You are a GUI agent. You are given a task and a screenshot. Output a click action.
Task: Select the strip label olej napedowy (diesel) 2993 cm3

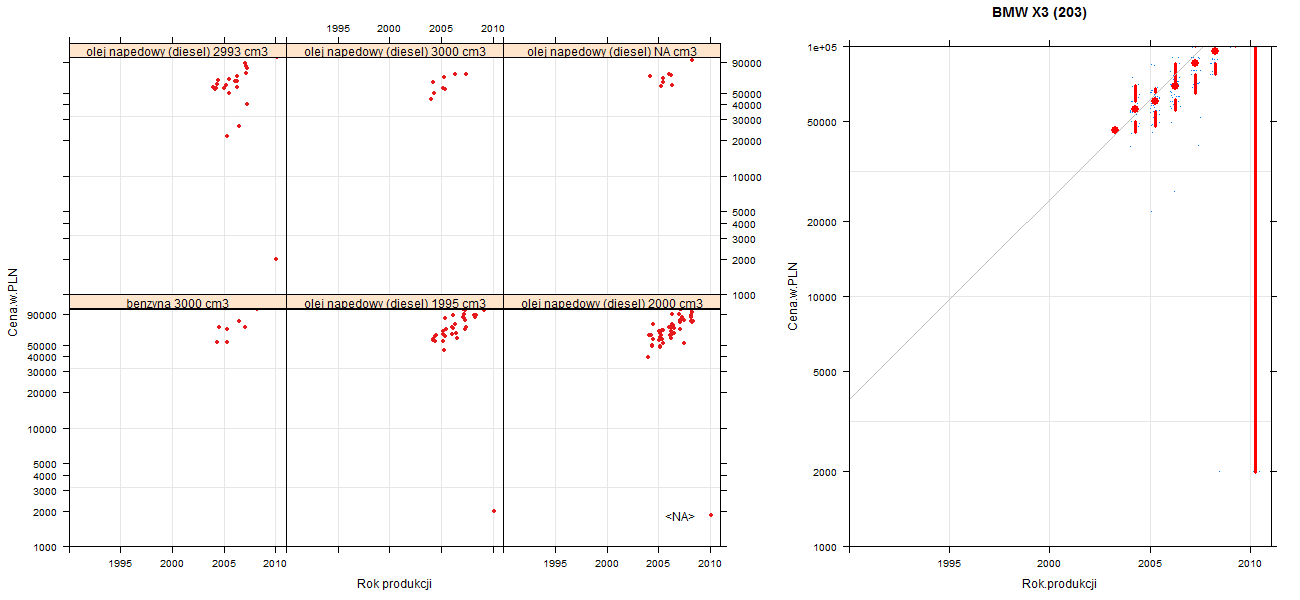point(178,51)
